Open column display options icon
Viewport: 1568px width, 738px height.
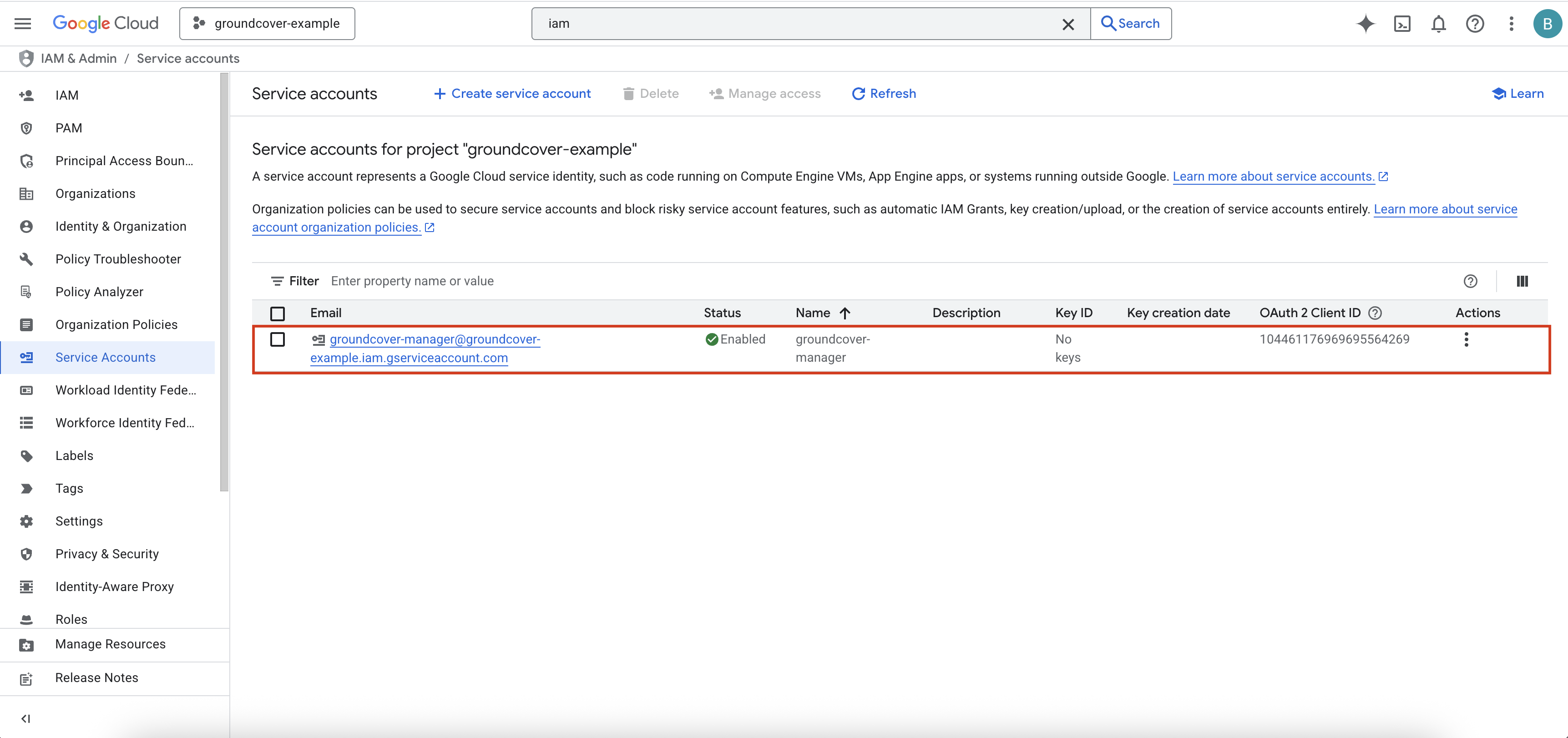click(x=1522, y=281)
